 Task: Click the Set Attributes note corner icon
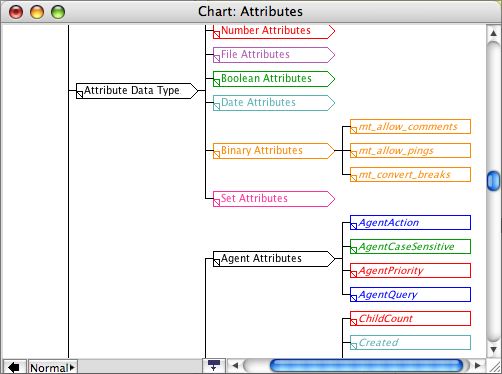point(217,203)
